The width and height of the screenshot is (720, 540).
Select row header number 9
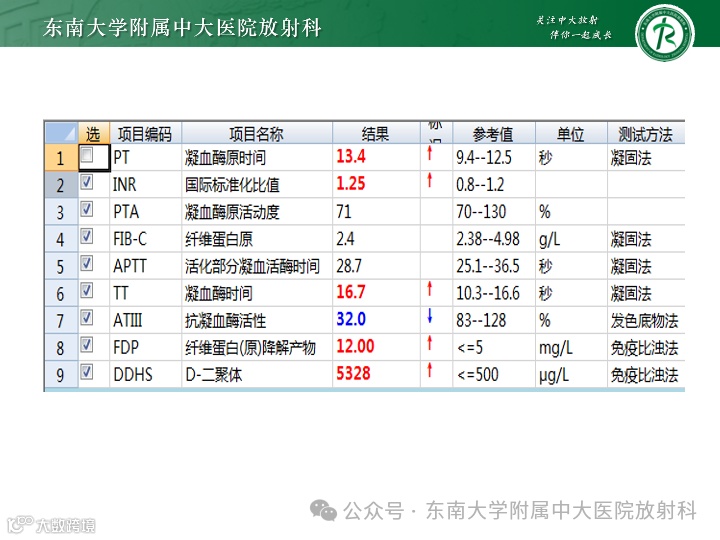pyautogui.click(x=61, y=374)
